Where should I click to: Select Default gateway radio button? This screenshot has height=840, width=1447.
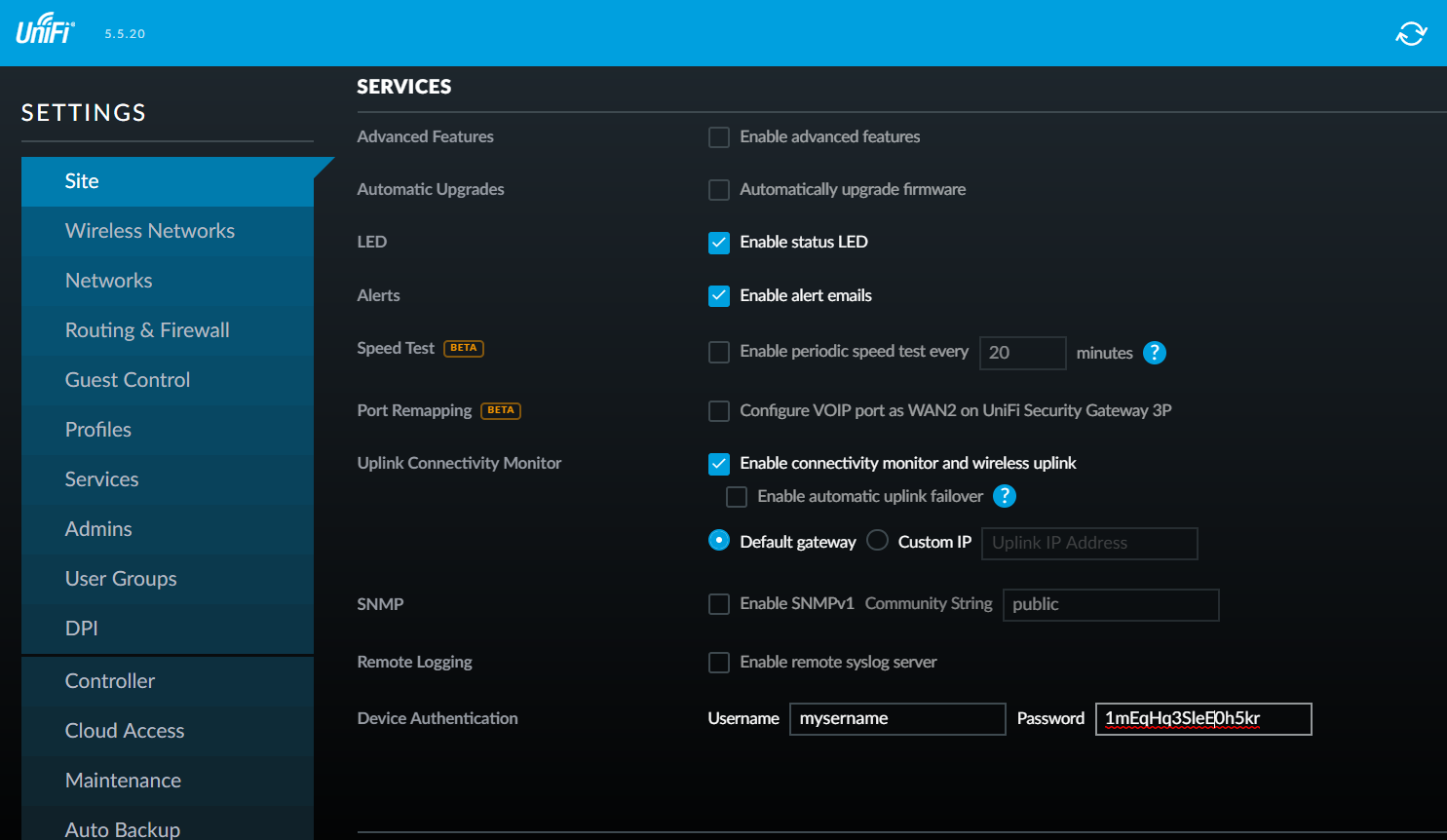[719, 541]
